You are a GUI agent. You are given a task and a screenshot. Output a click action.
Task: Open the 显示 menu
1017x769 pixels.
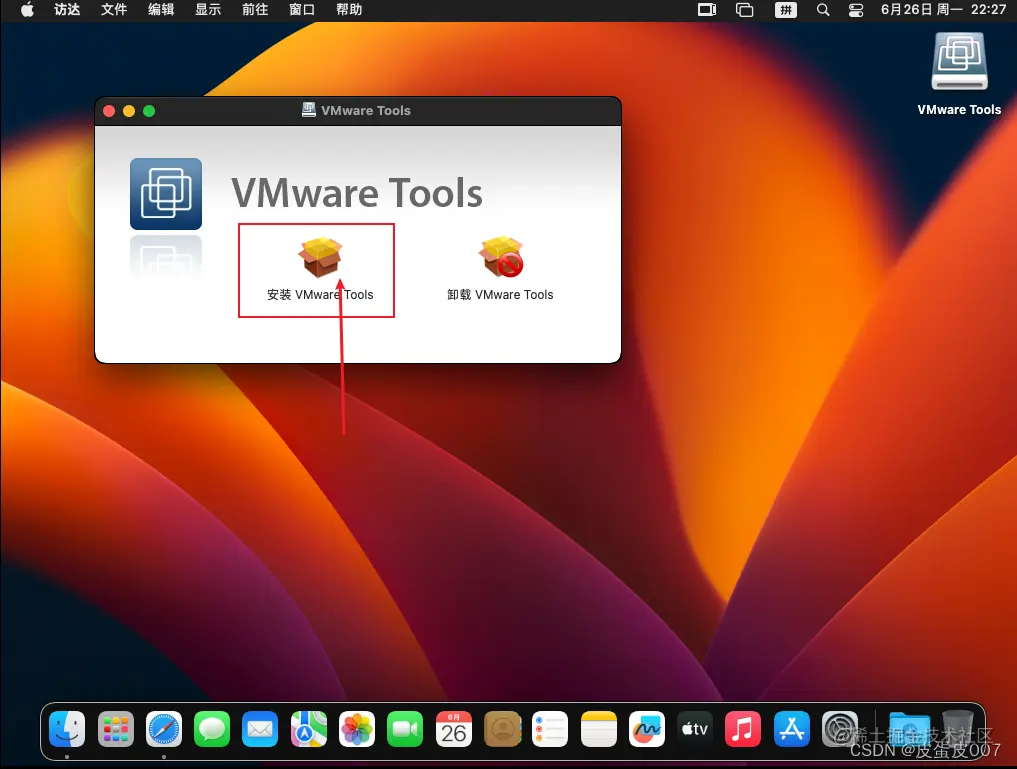click(x=208, y=9)
